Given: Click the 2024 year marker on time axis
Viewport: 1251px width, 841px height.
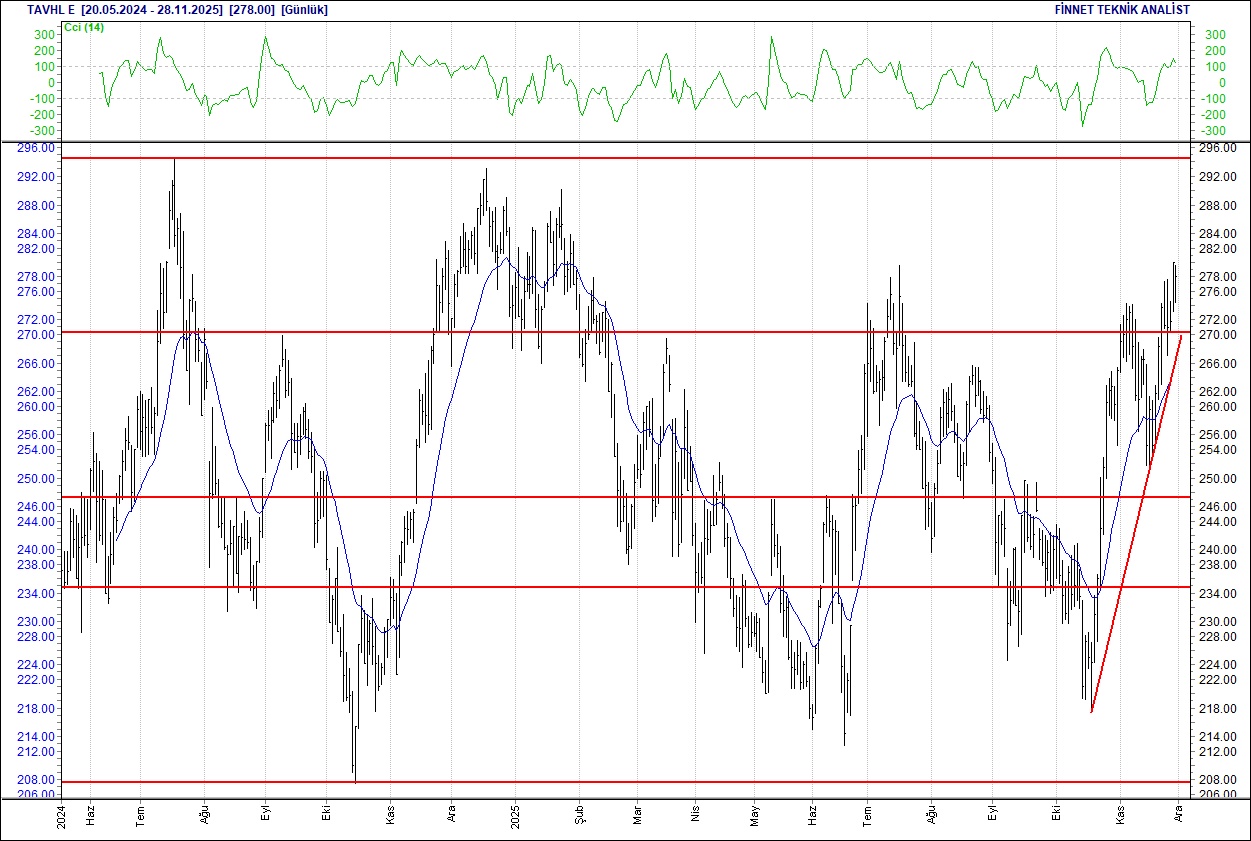Looking at the screenshot, I should click(x=62, y=816).
